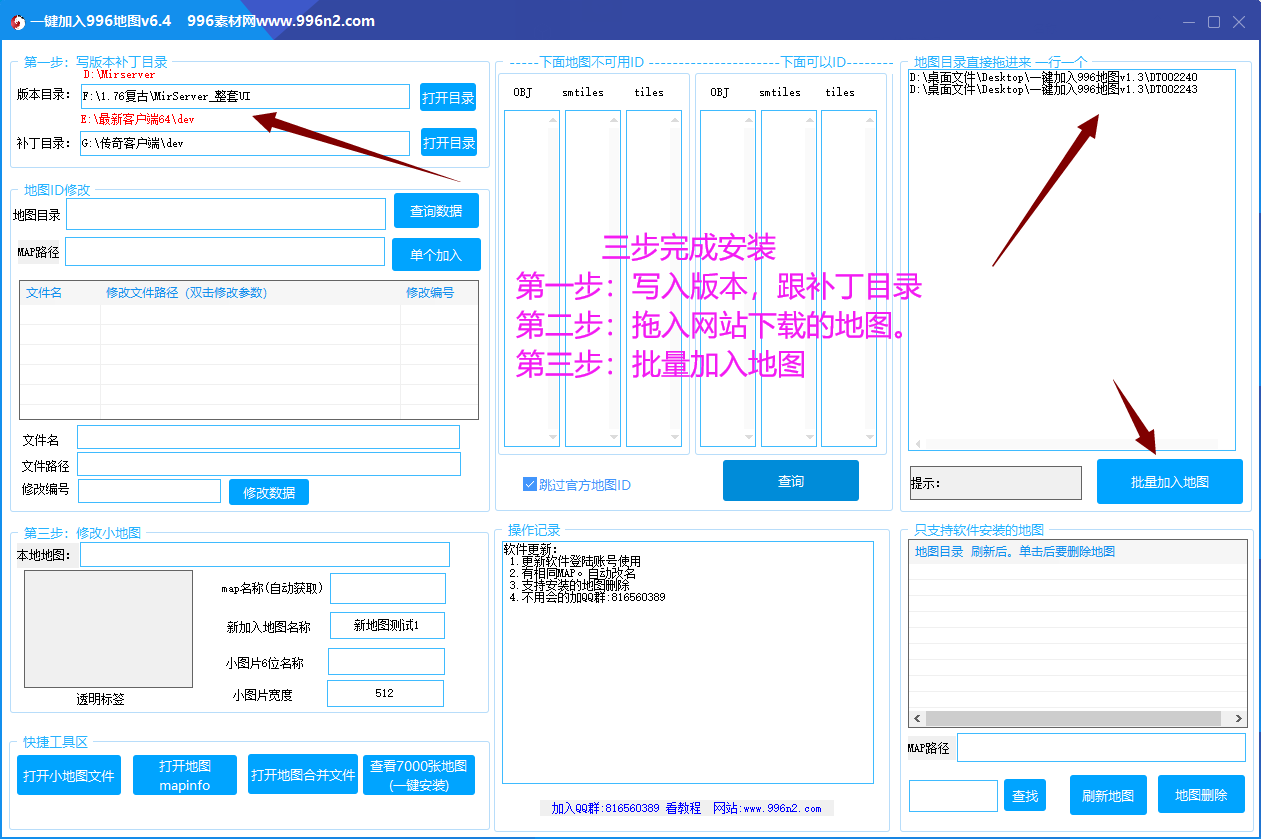点击地图删除按钮

(1201, 795)
